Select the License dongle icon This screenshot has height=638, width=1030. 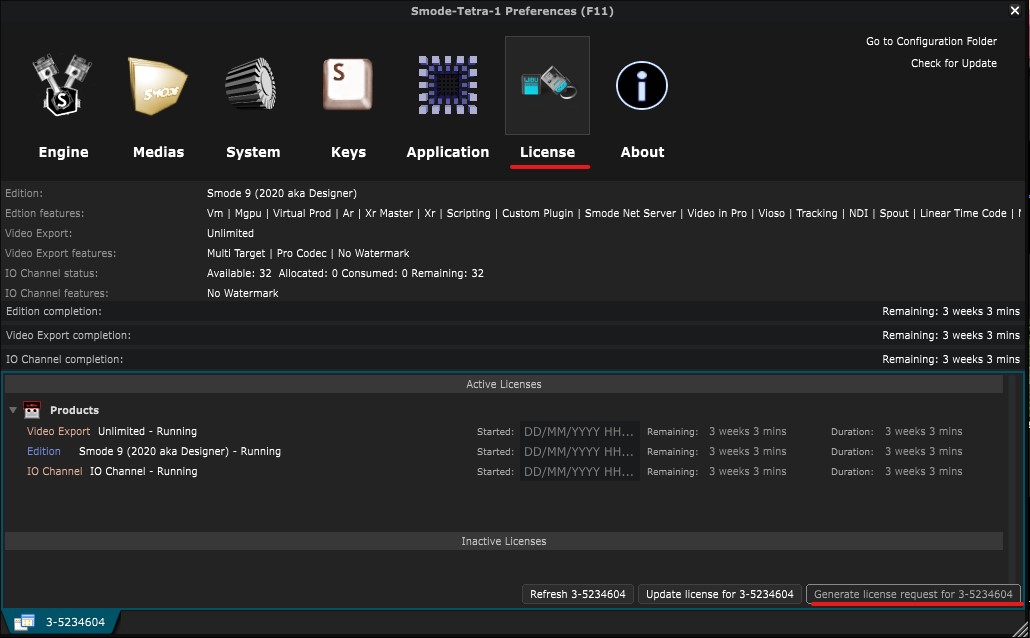(547, 85)
